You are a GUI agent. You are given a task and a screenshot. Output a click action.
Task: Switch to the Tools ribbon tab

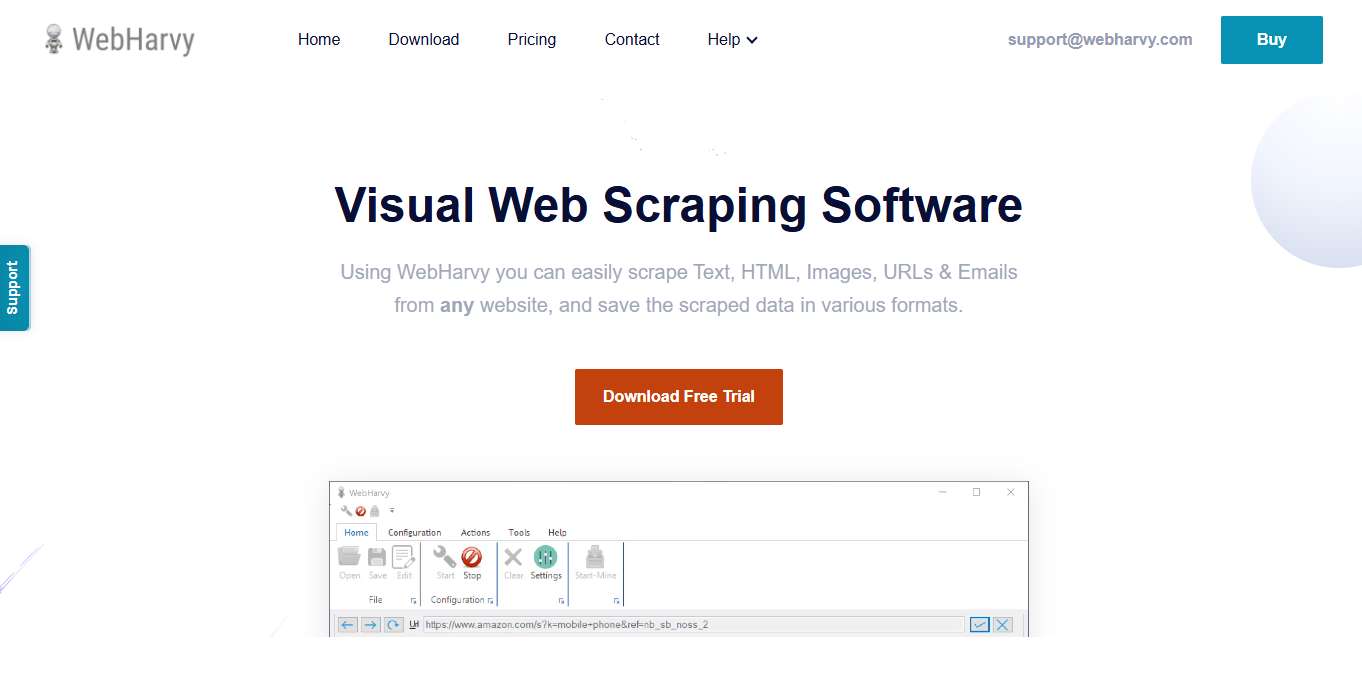[519, 533]
